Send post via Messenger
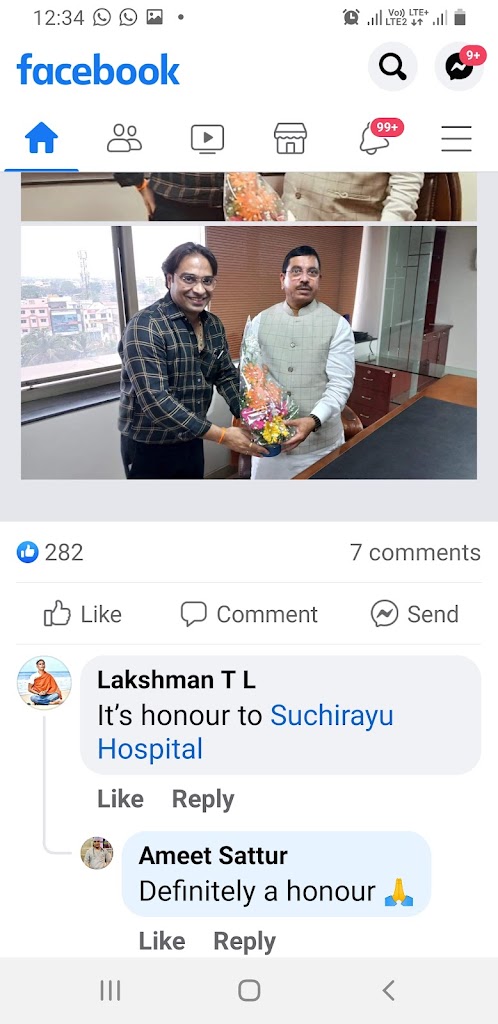The height and width of the screenshot is (1024, 498). tap(415, 614)
